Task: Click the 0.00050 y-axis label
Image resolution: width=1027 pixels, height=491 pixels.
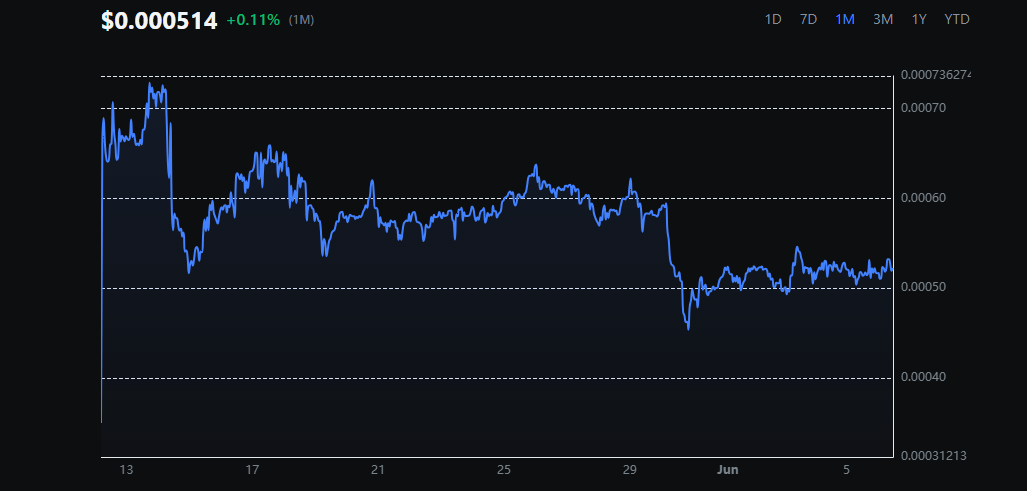Action: click(923, 288)
